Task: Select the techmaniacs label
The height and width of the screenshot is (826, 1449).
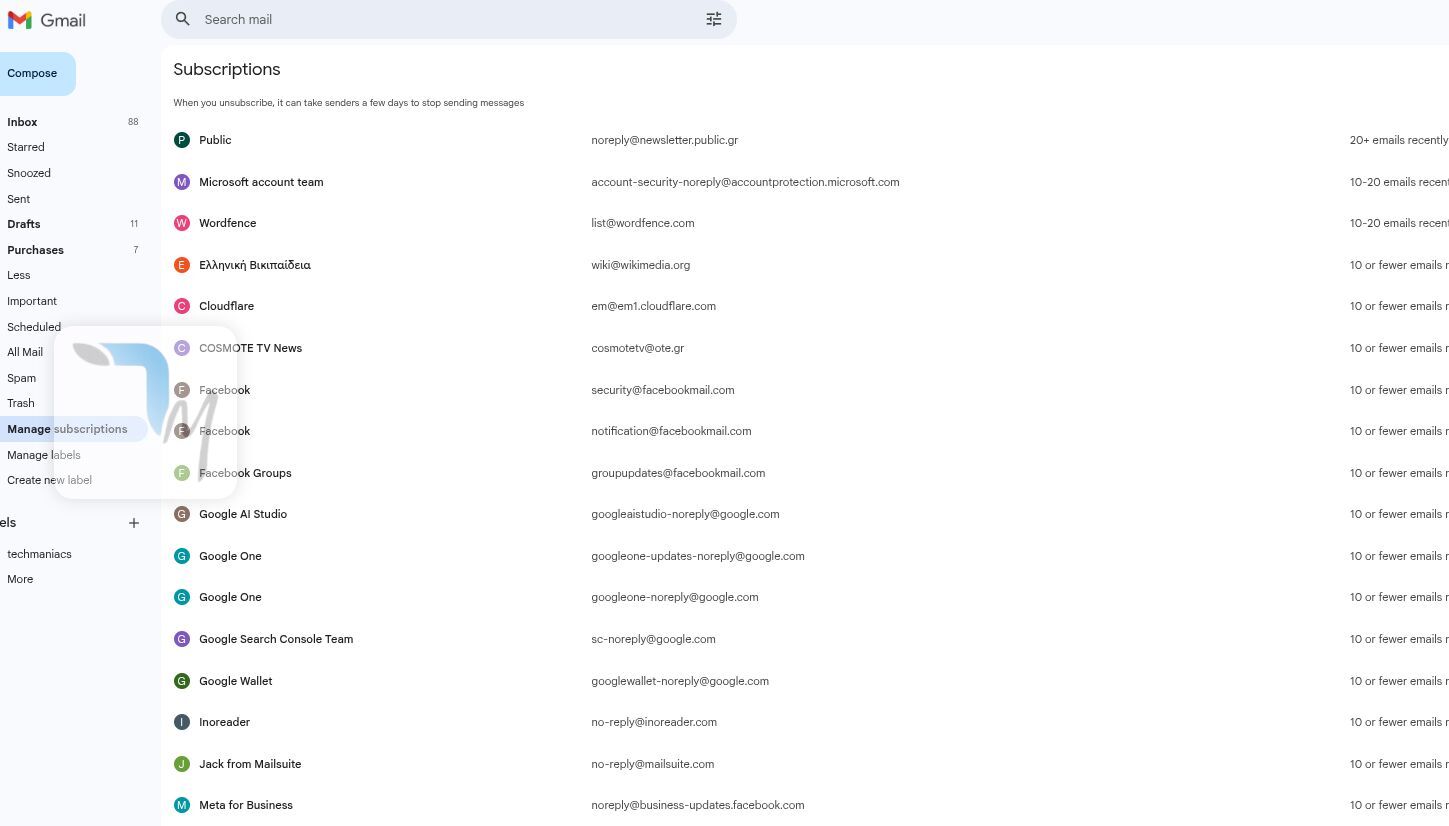Action: click(x=39, y=554)
